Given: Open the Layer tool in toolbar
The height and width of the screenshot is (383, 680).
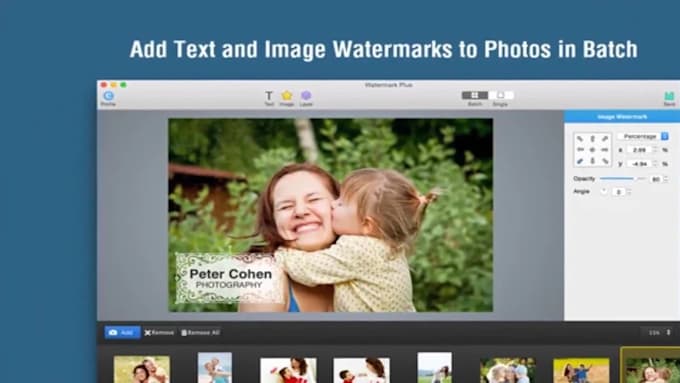Looking at the screenshot, I should pyautogui.click(x=306, y=98).
